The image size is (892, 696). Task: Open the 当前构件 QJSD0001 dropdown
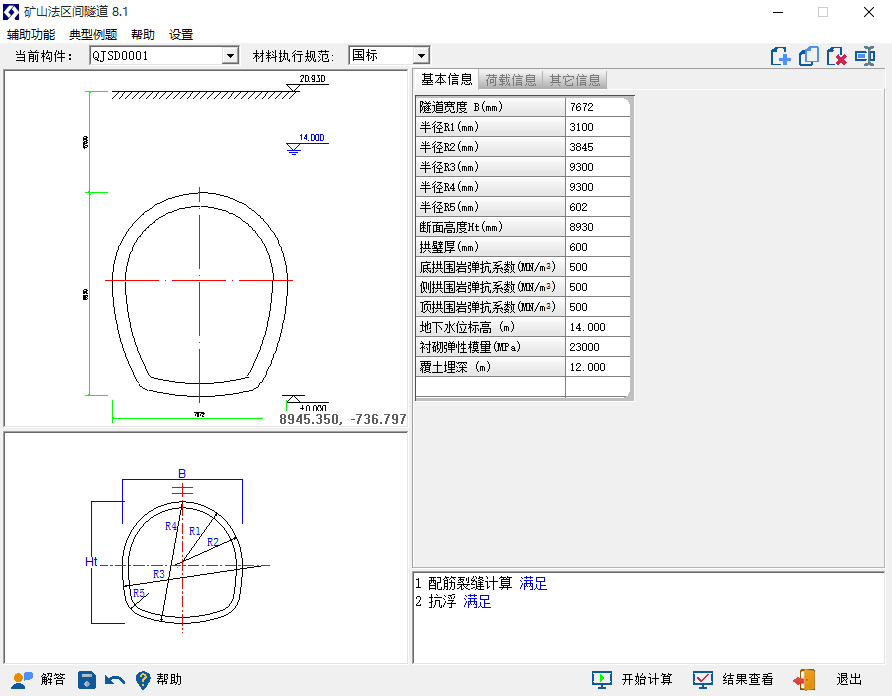pos(230,56)
